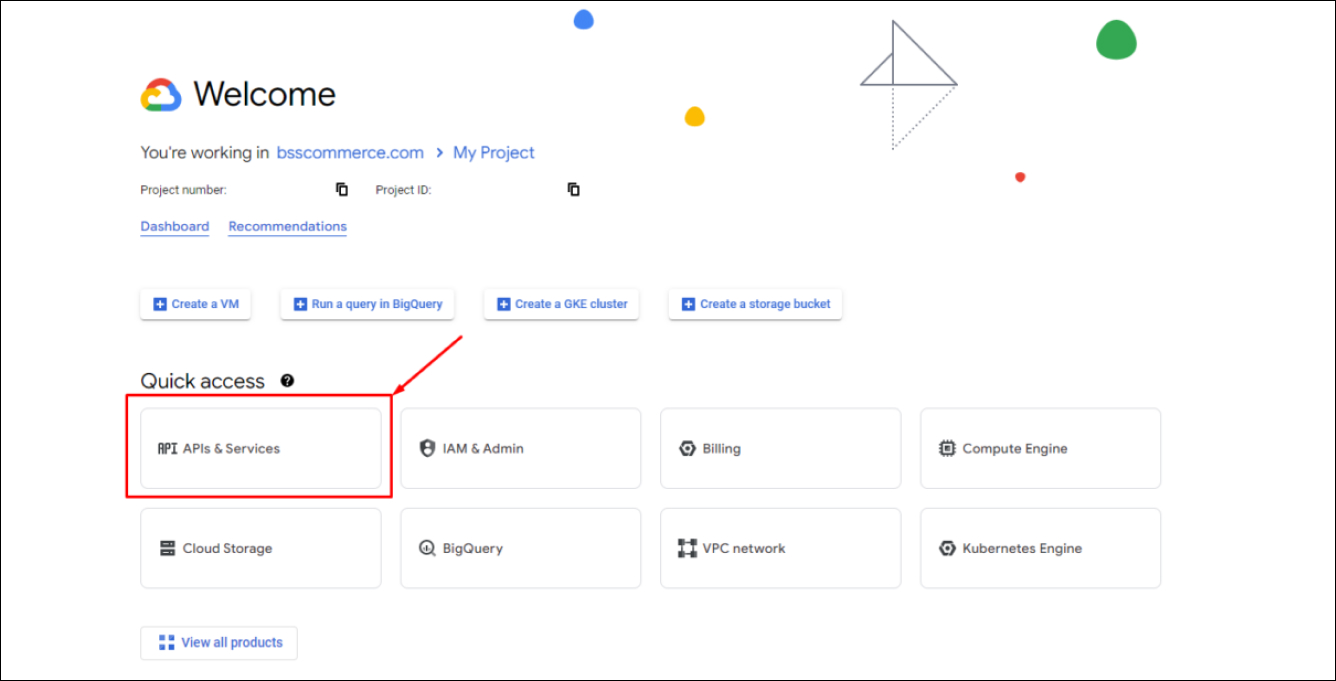Click the 'Project ID:' label
The height and width of the screenshot is (681, 1336).
404,189
